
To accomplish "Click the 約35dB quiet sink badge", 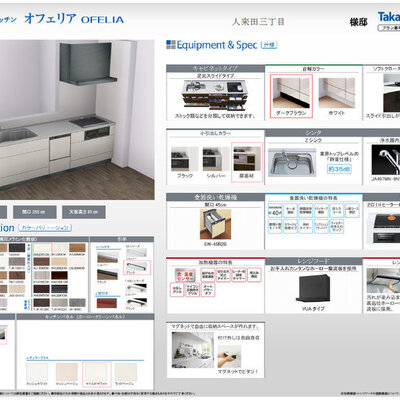I will (339, 169).
